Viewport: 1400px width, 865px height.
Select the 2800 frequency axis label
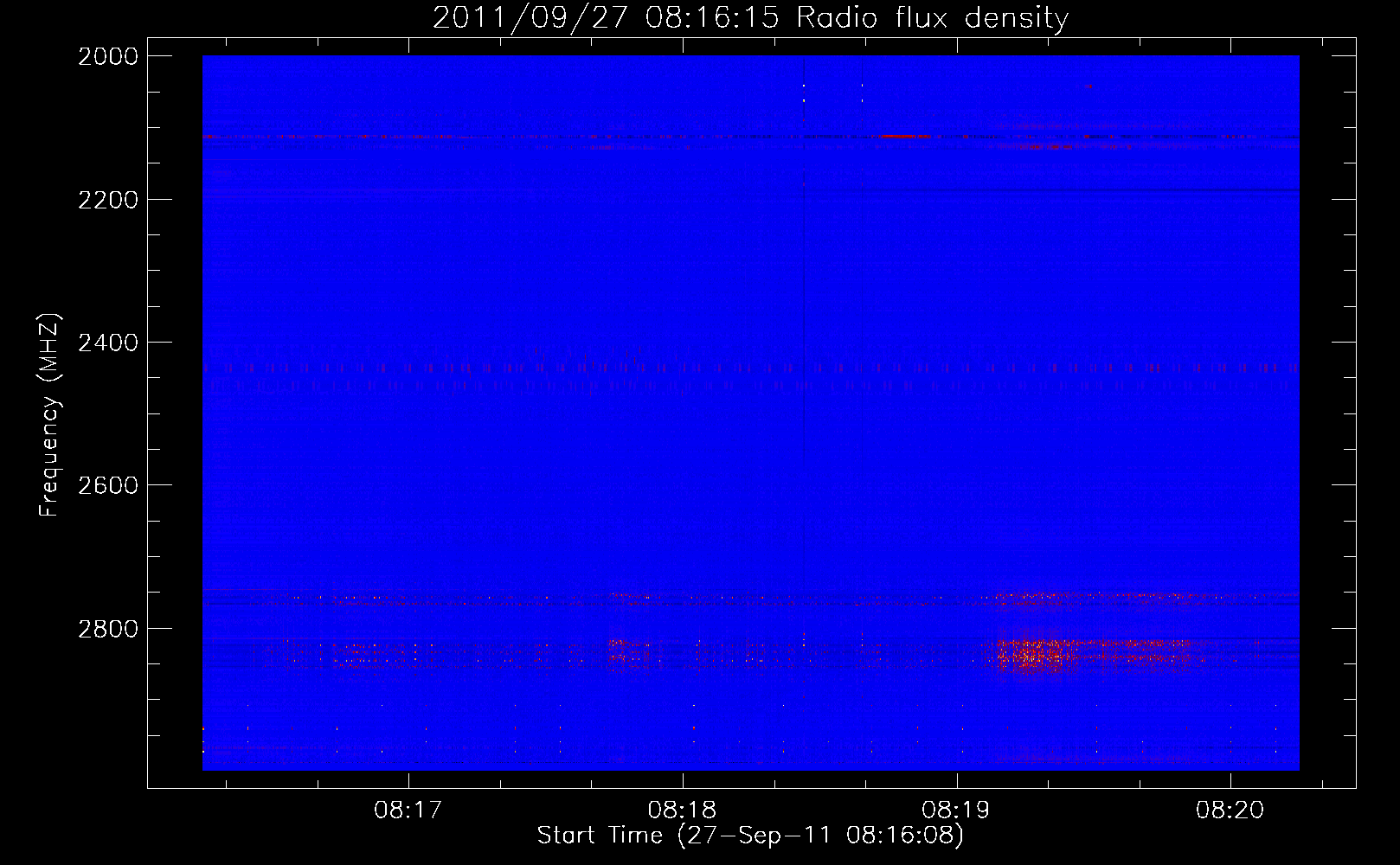(108, 629)
